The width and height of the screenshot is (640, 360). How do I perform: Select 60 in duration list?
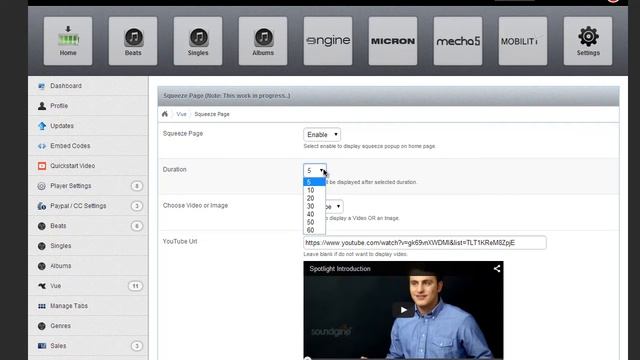pos(314,230)
